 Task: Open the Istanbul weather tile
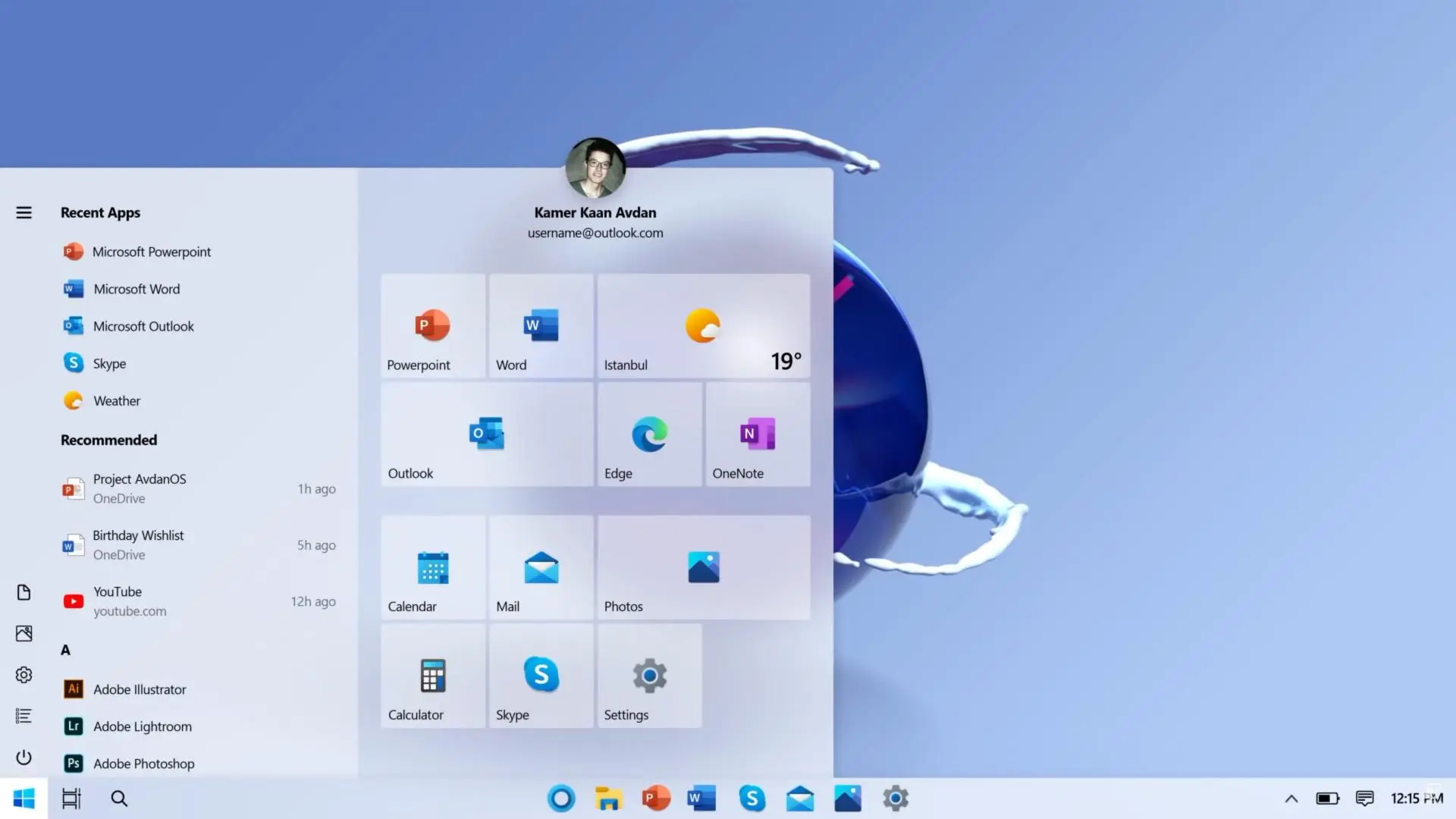[704, 326]
